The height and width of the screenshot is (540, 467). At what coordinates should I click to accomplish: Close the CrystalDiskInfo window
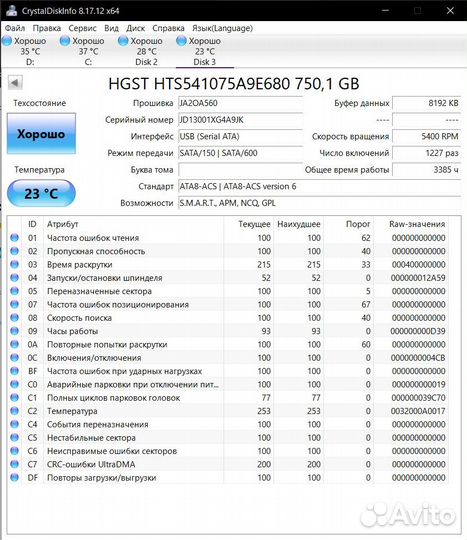(x=450, y=11)
